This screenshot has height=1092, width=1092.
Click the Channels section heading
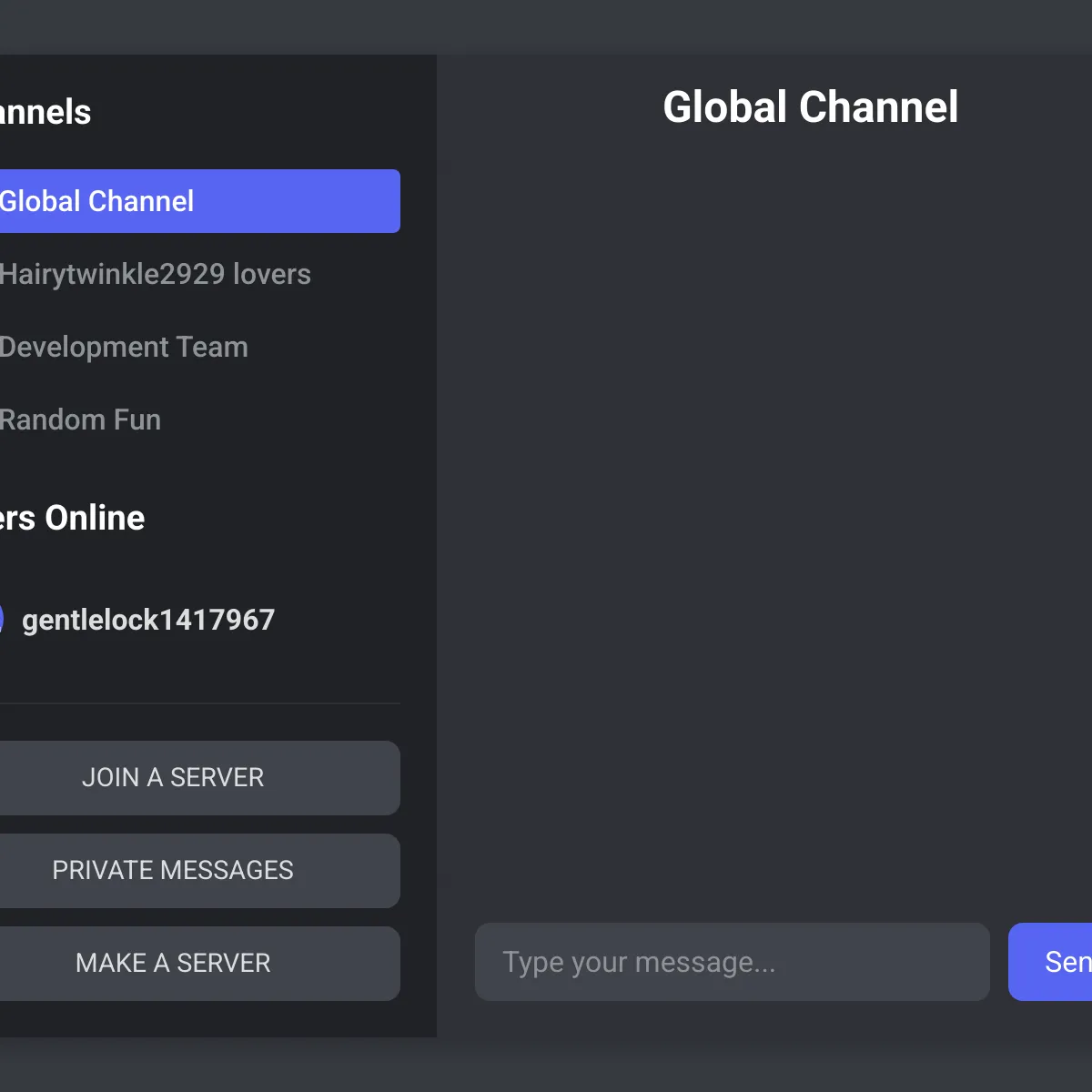(x=45, y=112)
